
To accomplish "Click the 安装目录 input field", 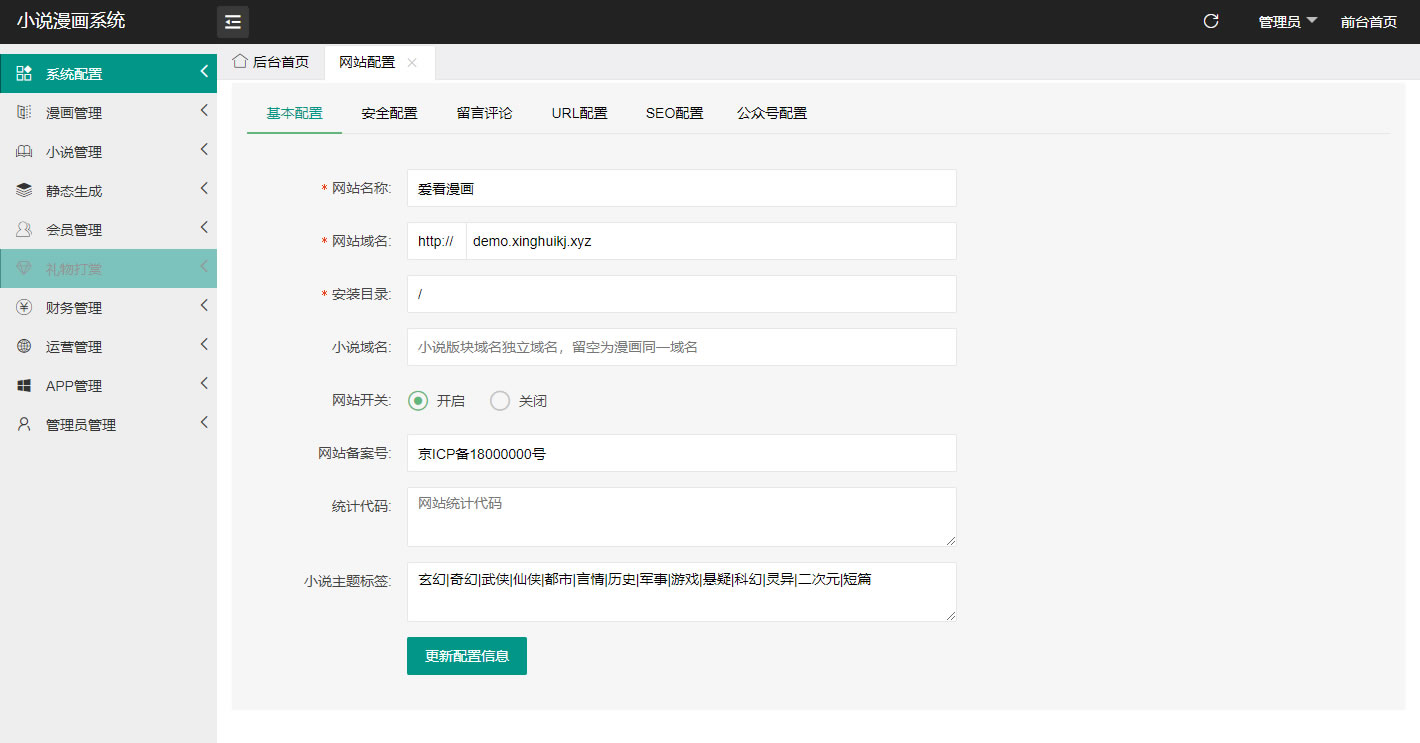I will point(682,294).
